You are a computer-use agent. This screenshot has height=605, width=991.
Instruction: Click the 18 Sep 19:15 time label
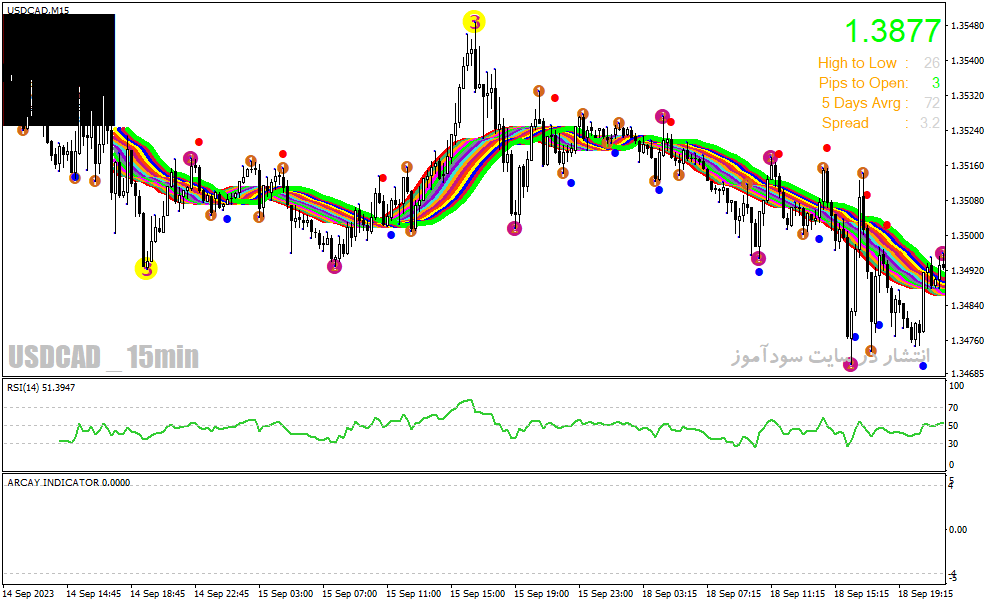tap(925, 594)
